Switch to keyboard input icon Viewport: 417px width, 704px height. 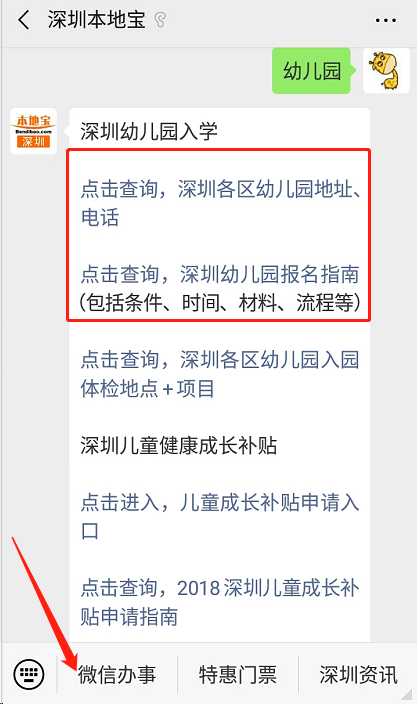[x=29, y=674]
